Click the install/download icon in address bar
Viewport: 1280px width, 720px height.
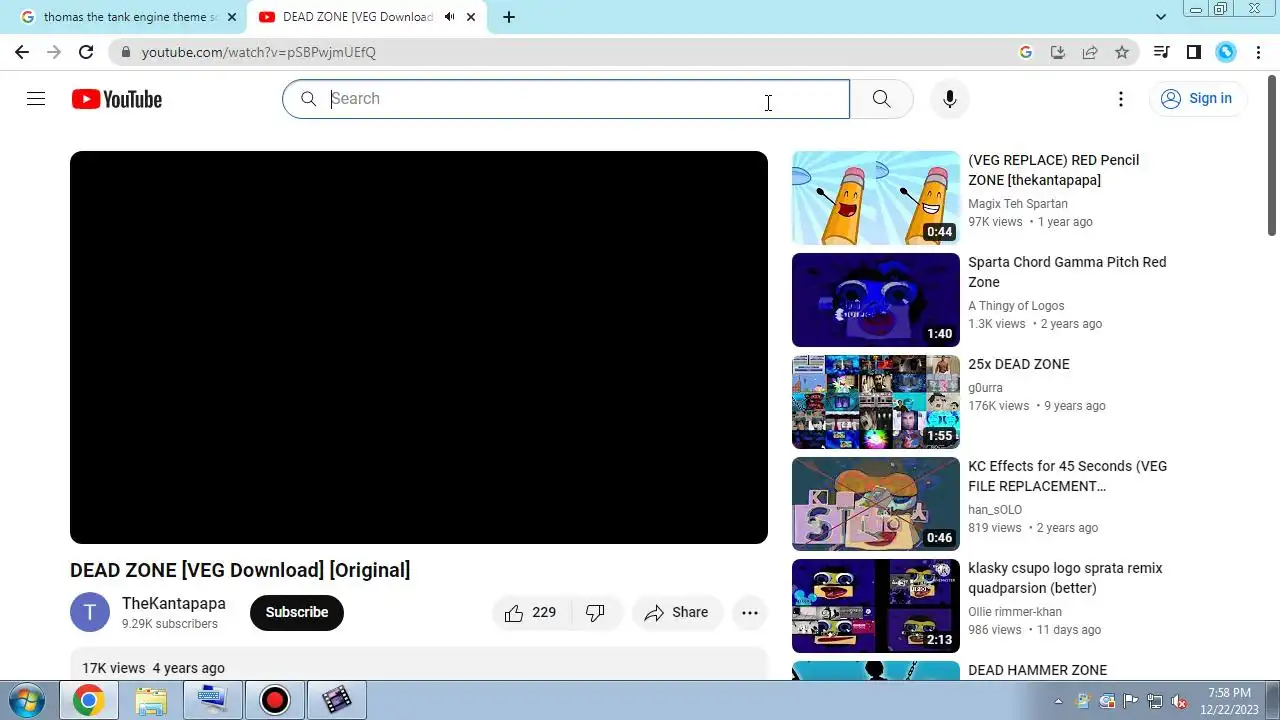pos(1058,52)
